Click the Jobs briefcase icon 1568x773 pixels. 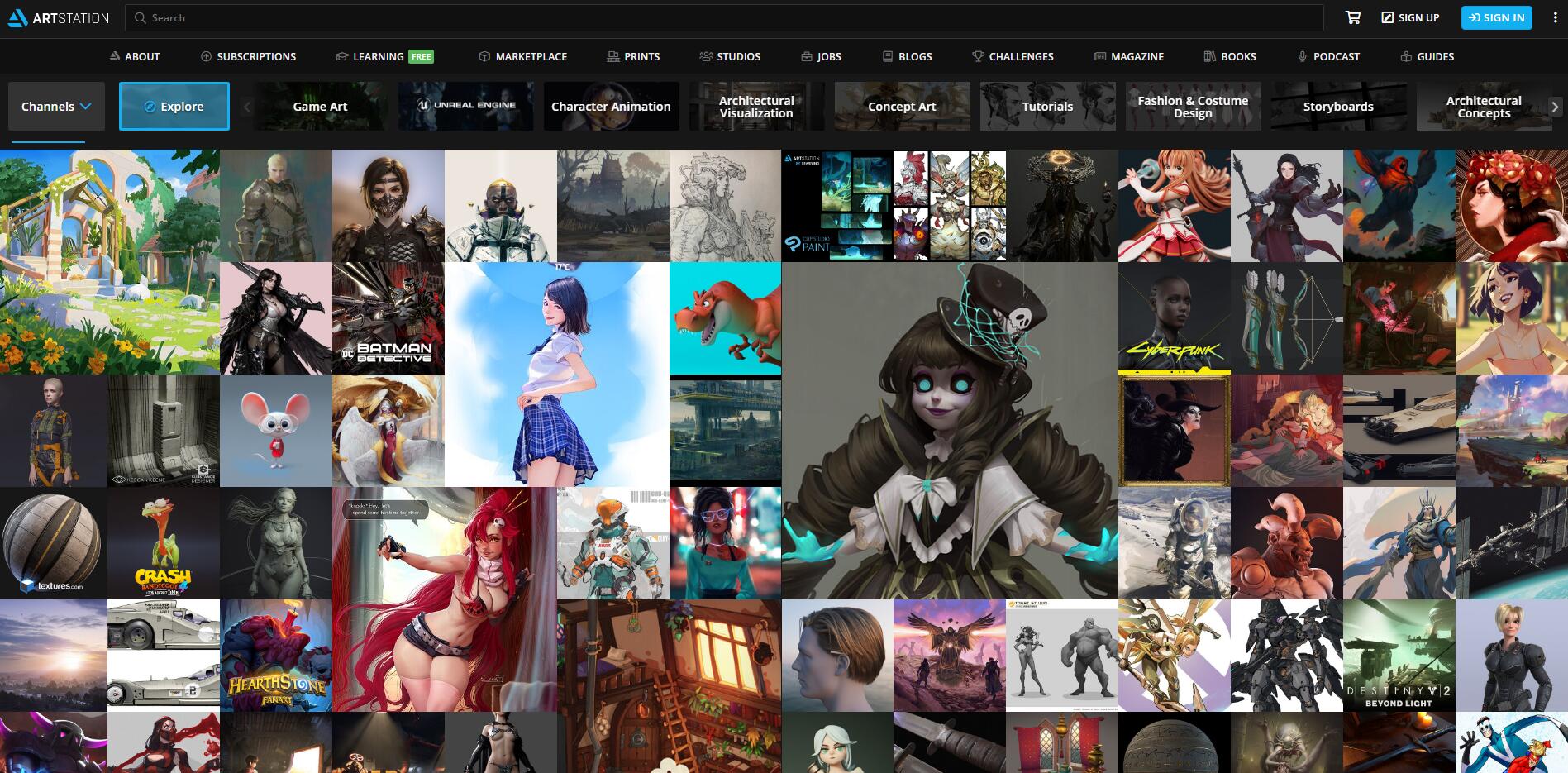(x=806, y=56)
